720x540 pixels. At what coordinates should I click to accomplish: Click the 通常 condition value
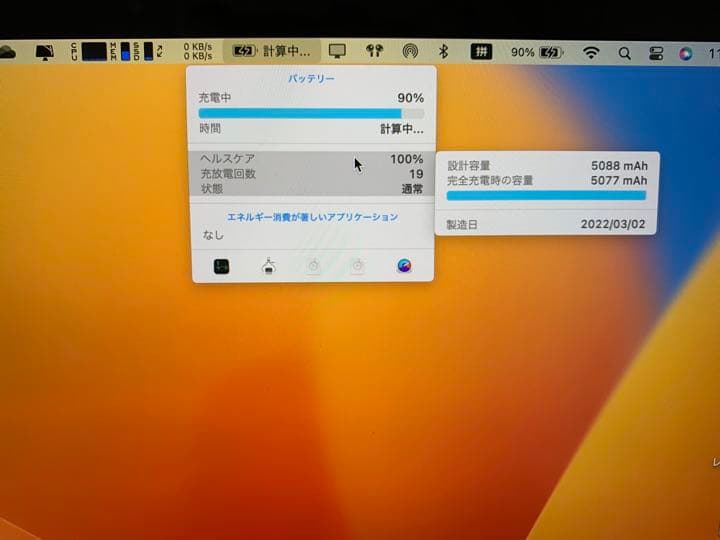click(x=412, y=189)
